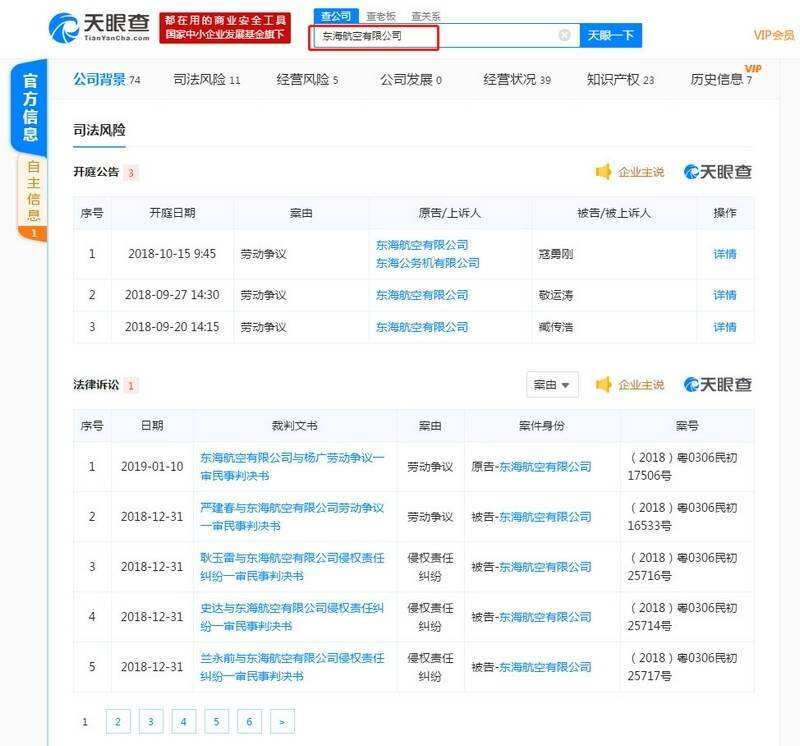Clear the search box with X icon

click(564, 35)
